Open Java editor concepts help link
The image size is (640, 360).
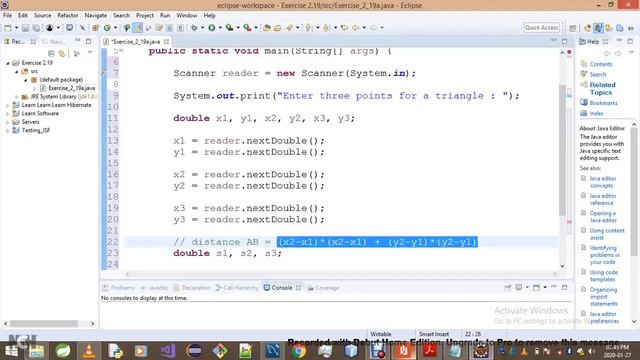tap(603, 182)
